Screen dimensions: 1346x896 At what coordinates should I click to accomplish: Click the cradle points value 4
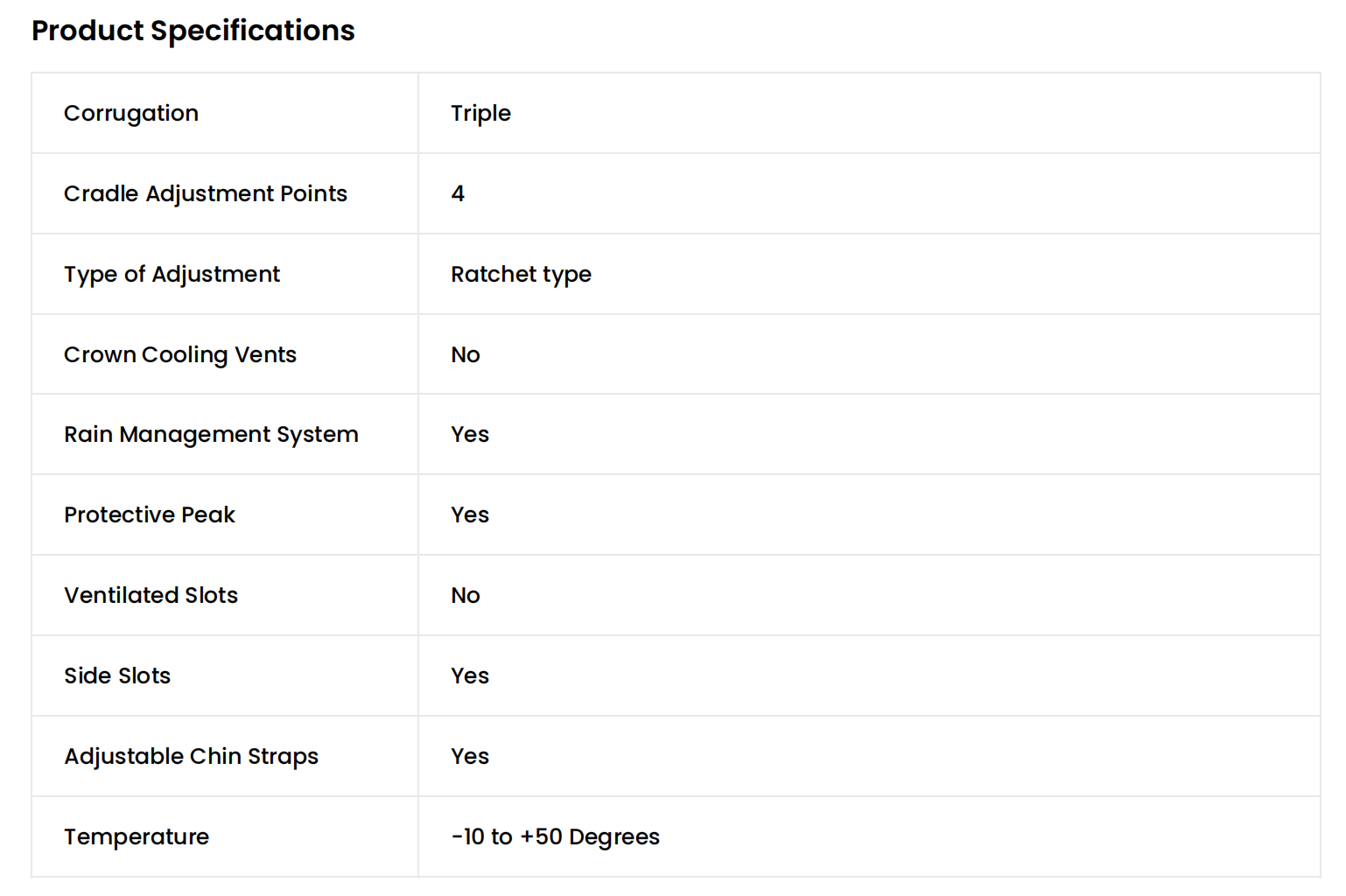coord(458,193)
